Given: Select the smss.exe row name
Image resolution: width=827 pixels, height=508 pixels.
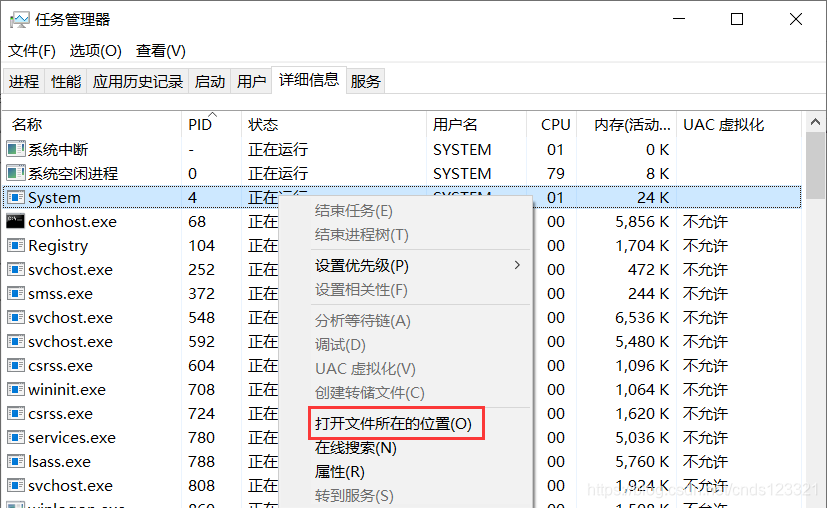Looking at the screenshot, I should [x=60, y=293].
